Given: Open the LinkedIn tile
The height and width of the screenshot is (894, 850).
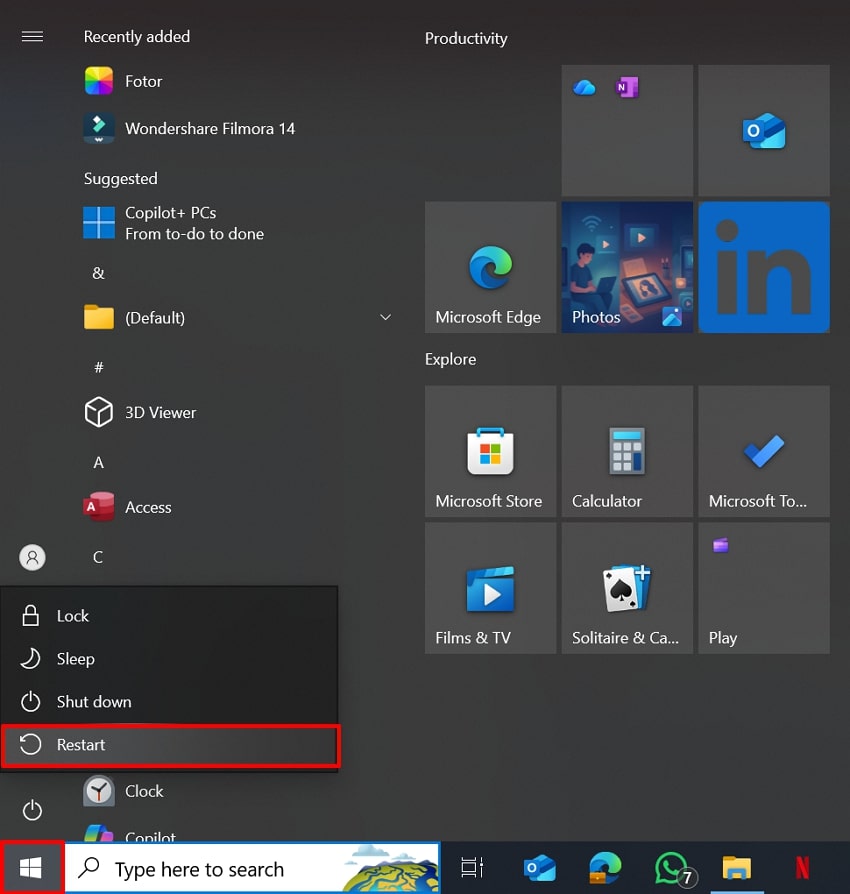Looking at the screenshot, I should pos(763,267).
